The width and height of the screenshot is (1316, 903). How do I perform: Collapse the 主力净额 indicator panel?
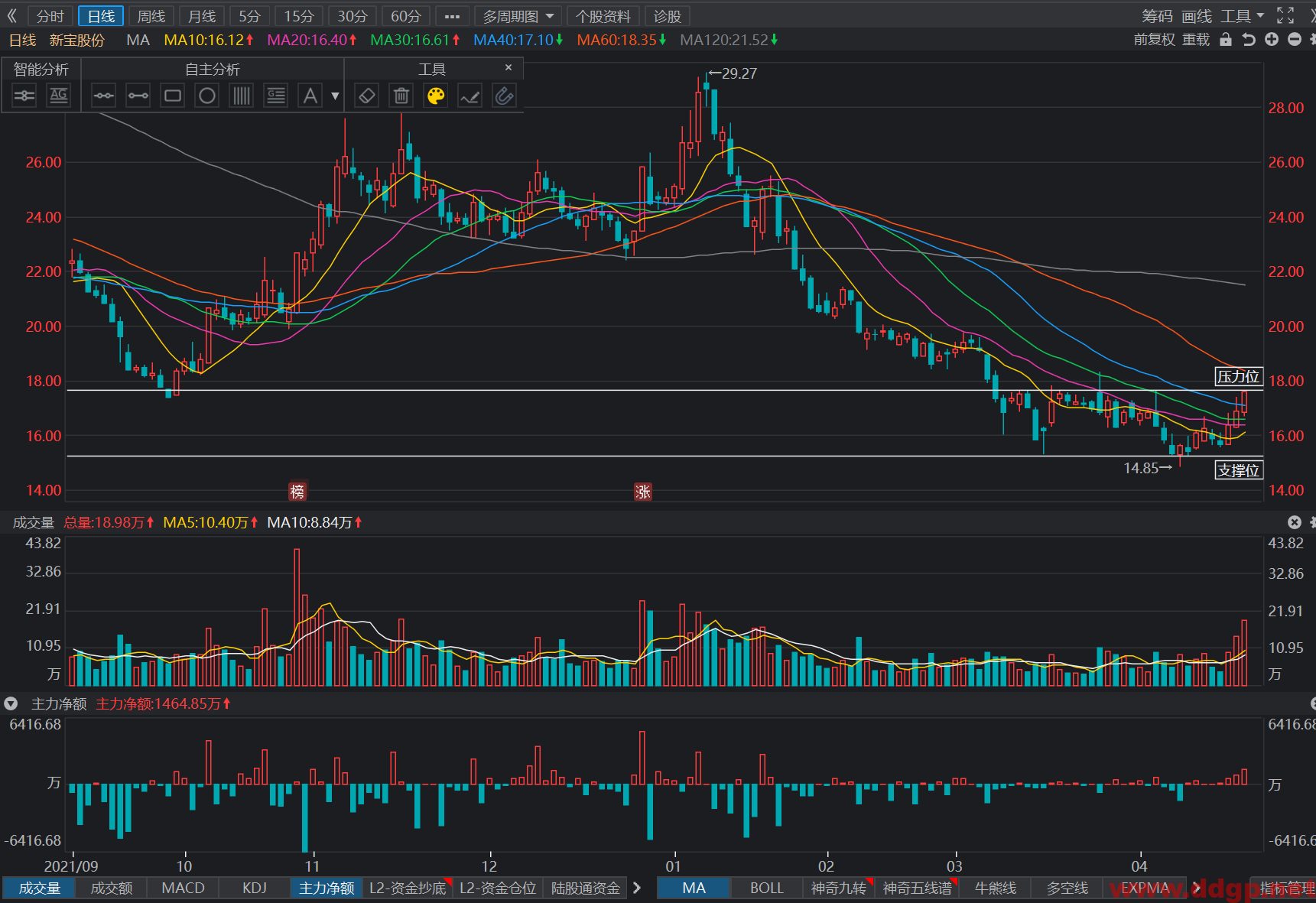pyautogui.click(x=11, y=703)
